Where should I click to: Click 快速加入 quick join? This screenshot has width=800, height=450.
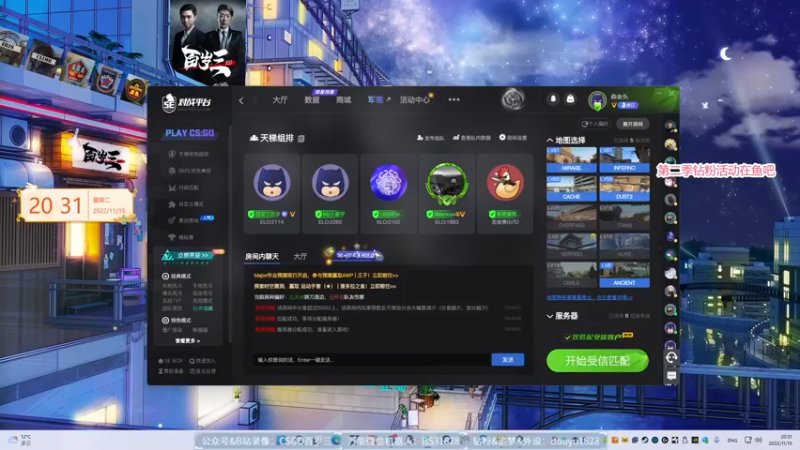pos(203,361)
